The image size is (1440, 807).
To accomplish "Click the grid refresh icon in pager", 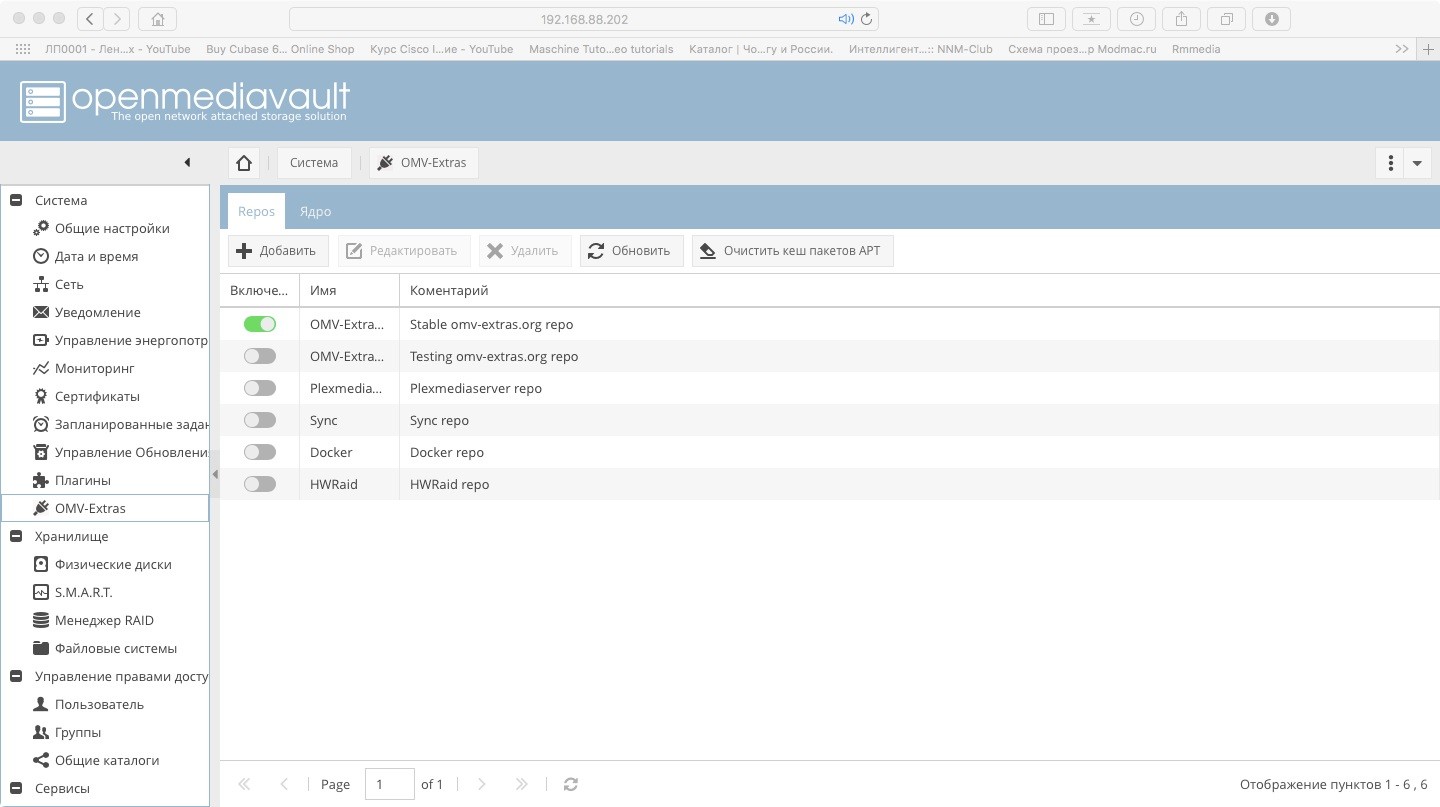I will (571, 784).
